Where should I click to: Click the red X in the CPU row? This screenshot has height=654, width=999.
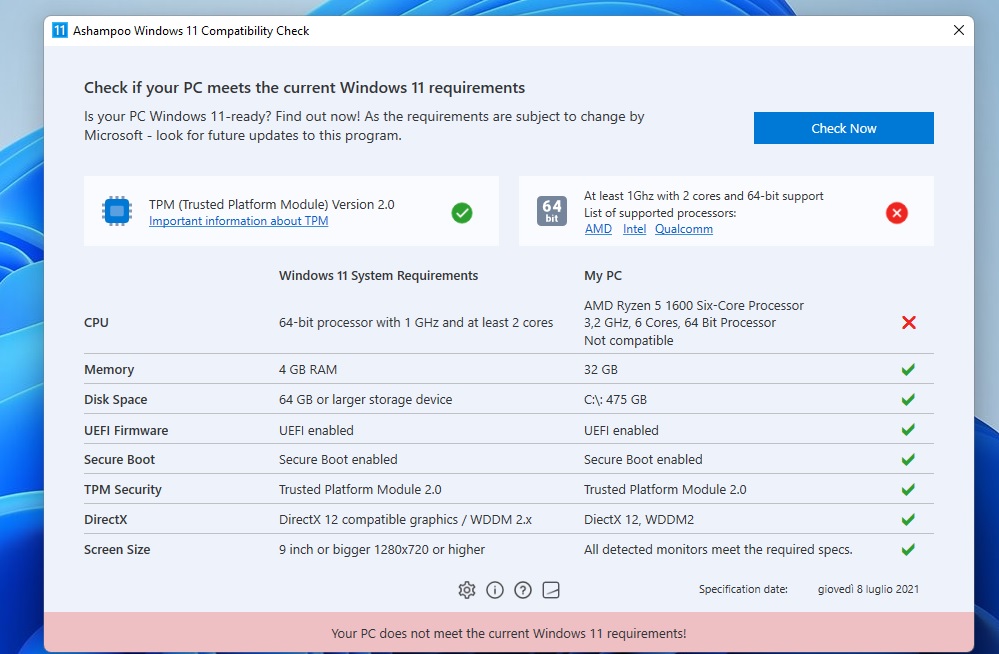coord(909,323)
